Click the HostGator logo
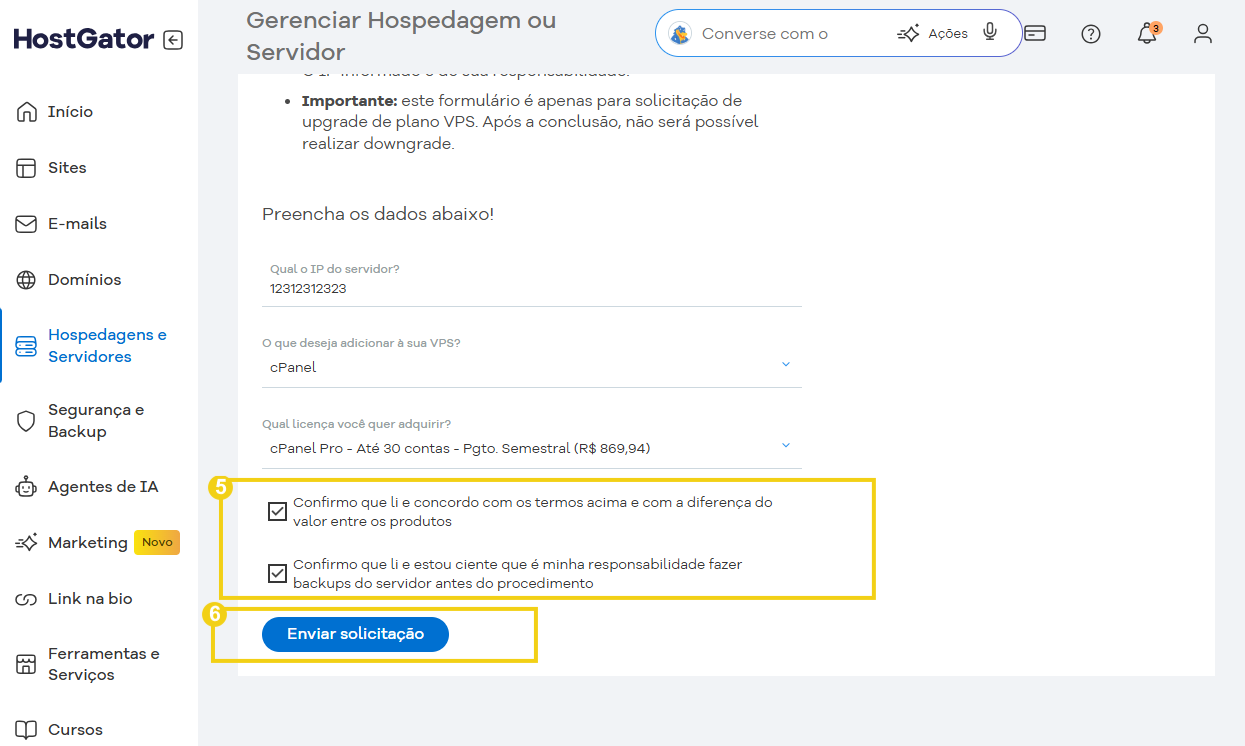The image size is (1245, 746). (84, 40)
